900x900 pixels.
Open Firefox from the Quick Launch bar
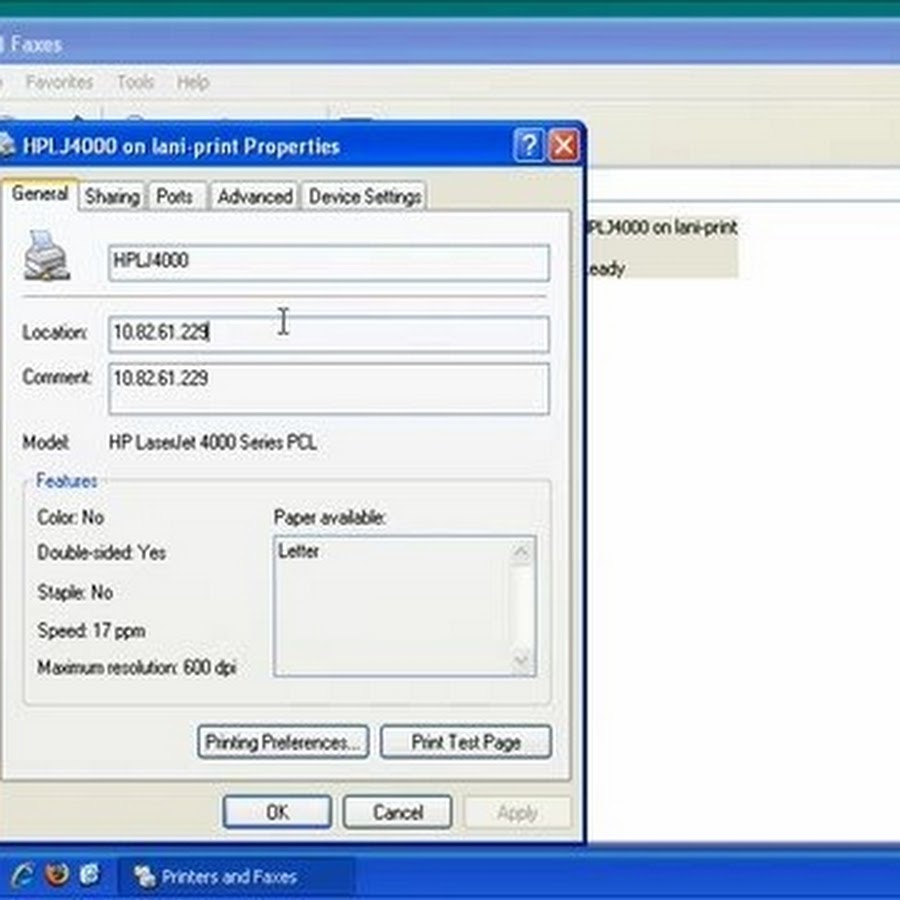click(x=56, y=875)
